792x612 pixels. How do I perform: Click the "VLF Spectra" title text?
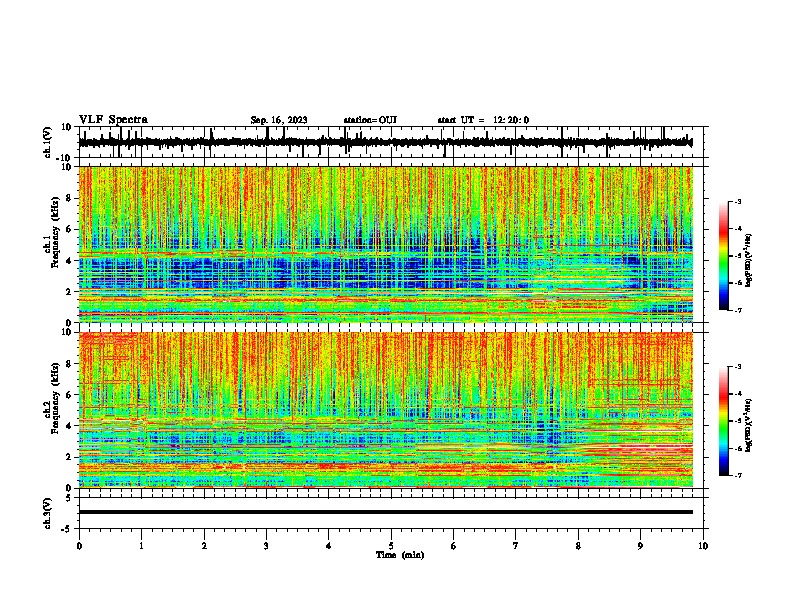(113, 119)
